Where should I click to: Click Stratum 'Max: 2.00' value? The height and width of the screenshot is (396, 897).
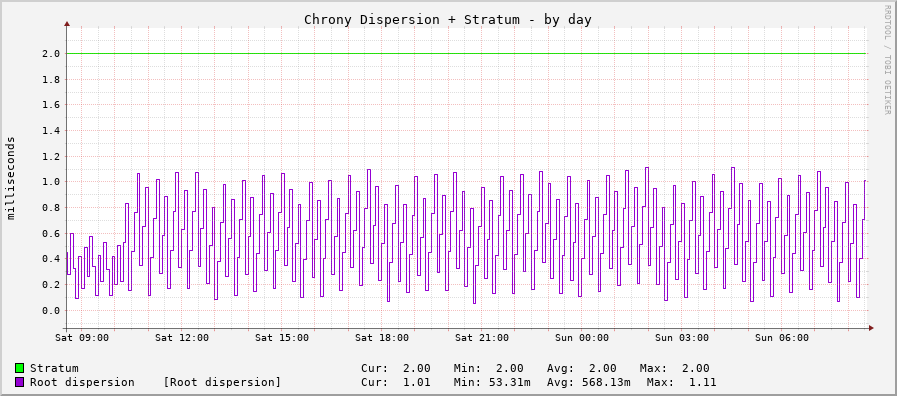[x=674, y=368]
